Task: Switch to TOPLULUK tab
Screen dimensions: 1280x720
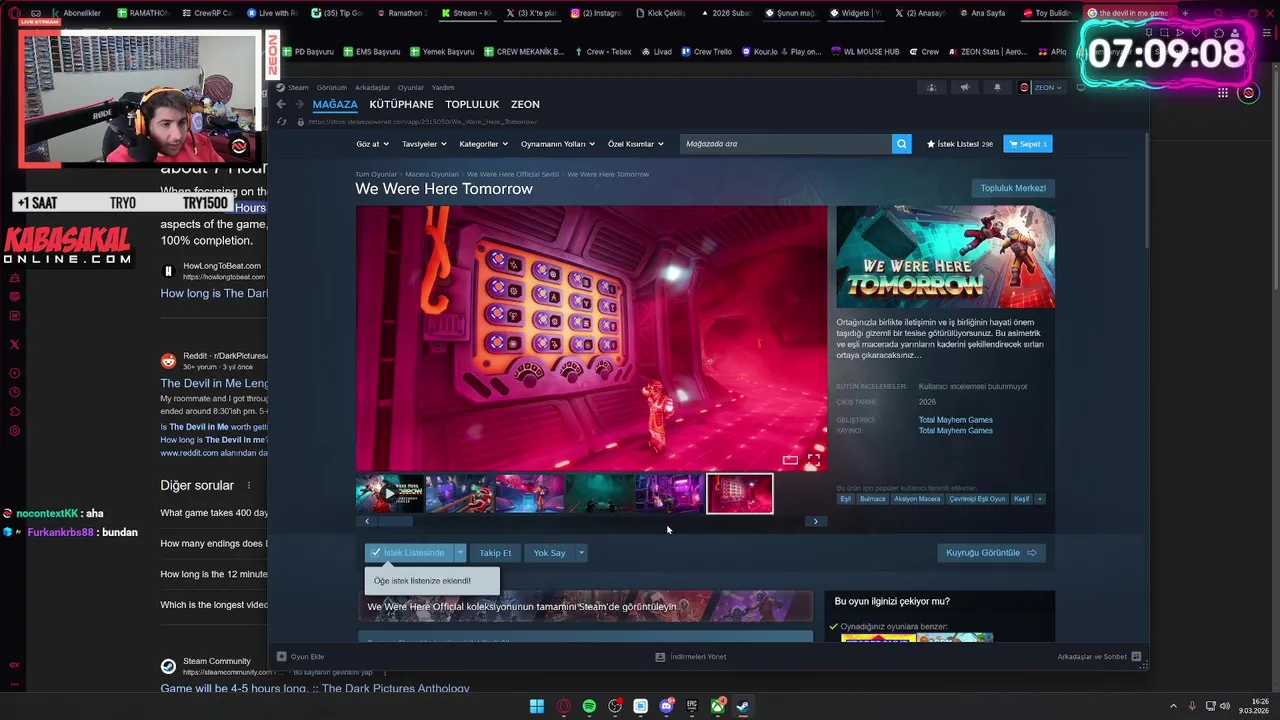Action: tap(472, 104)
